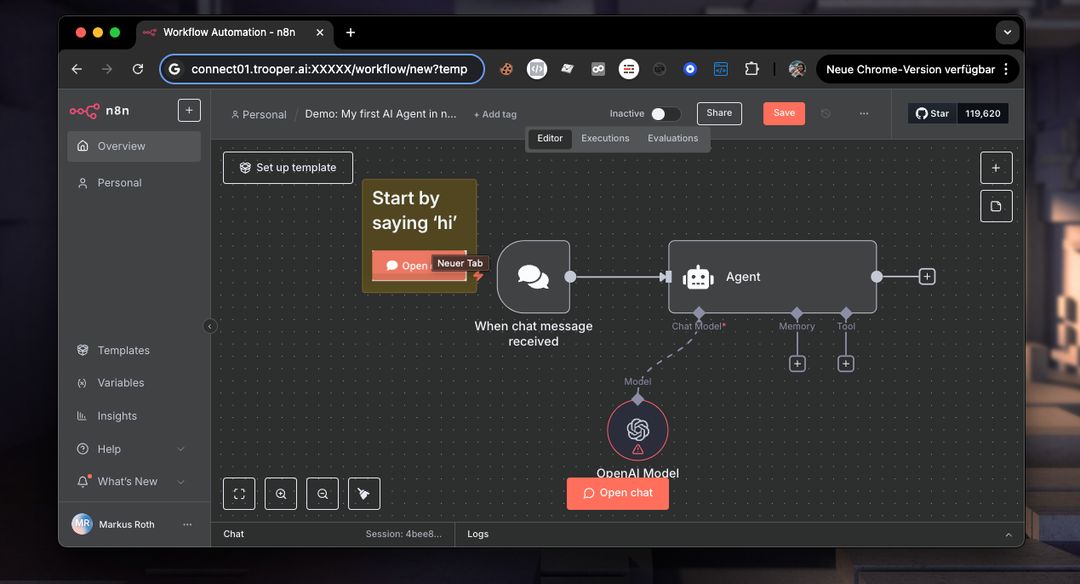Open the browser extensions puzzle icon
The image size is (1080, 584).
(x=751, y=69)
